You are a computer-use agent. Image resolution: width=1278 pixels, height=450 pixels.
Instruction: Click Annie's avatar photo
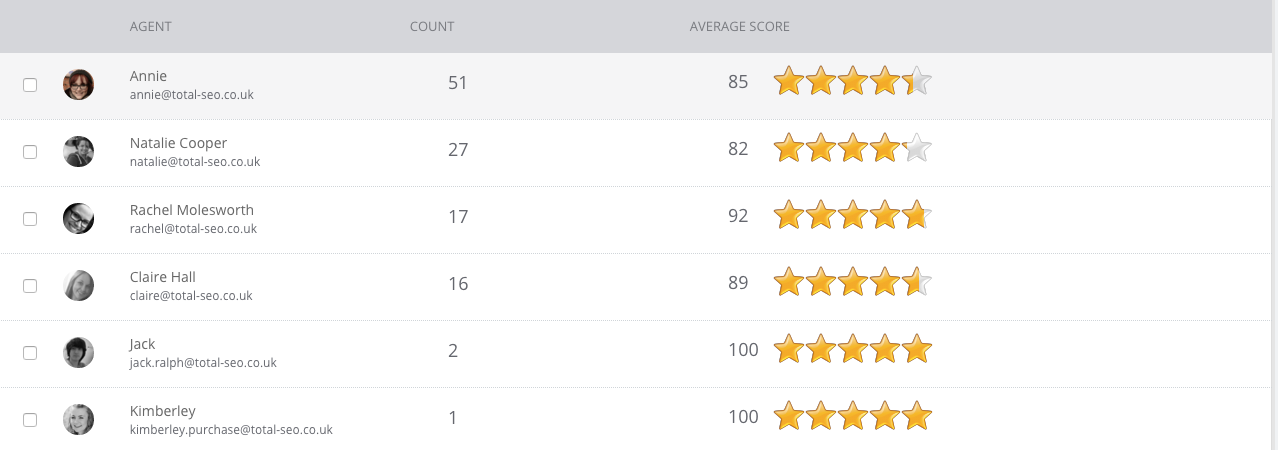78,85
